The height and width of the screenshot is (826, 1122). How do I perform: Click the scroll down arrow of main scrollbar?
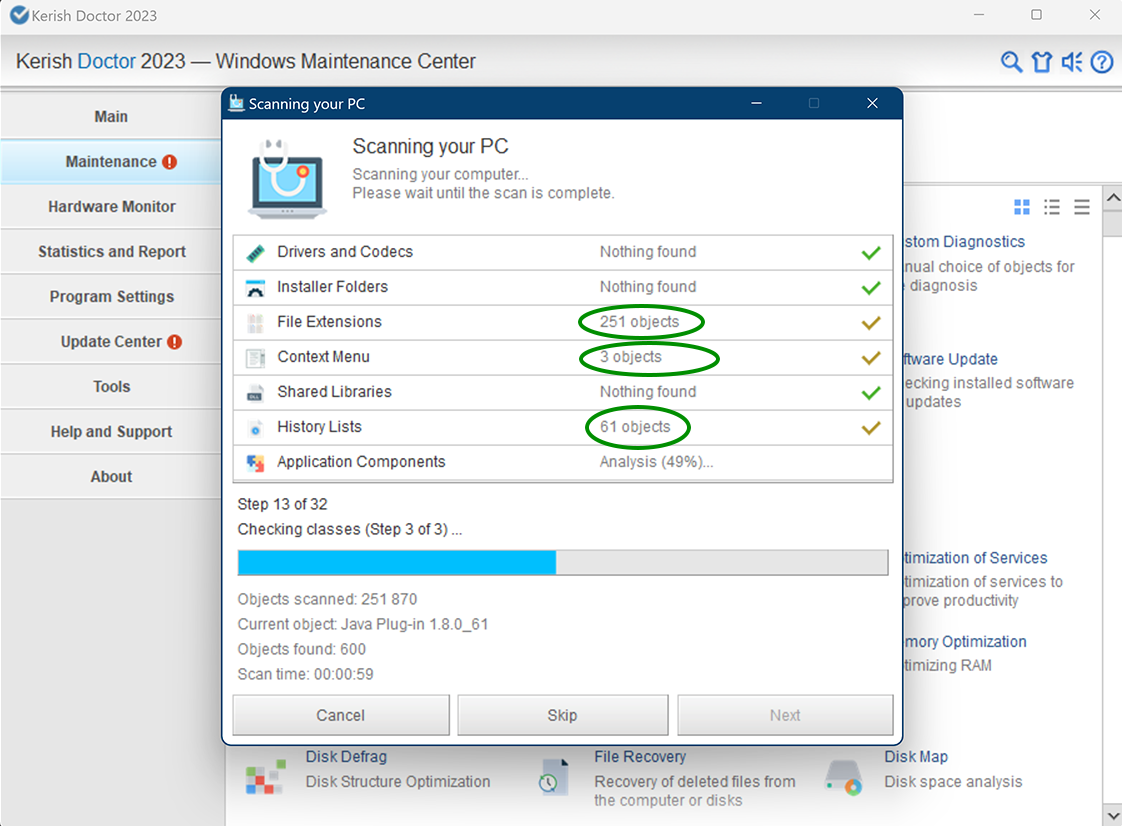point(1113,815)
